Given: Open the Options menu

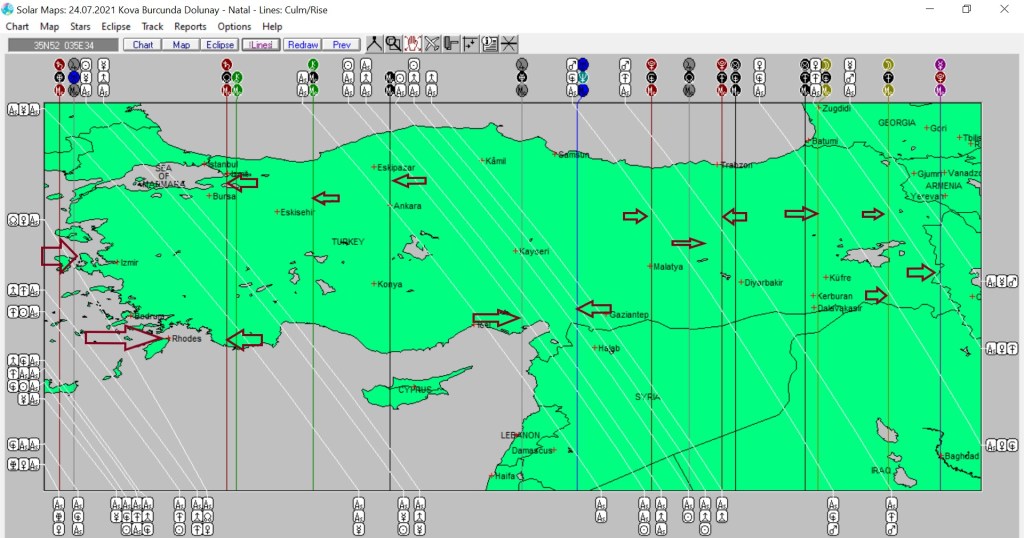Looking at the screenshot, I should click(x=234, y=27).
